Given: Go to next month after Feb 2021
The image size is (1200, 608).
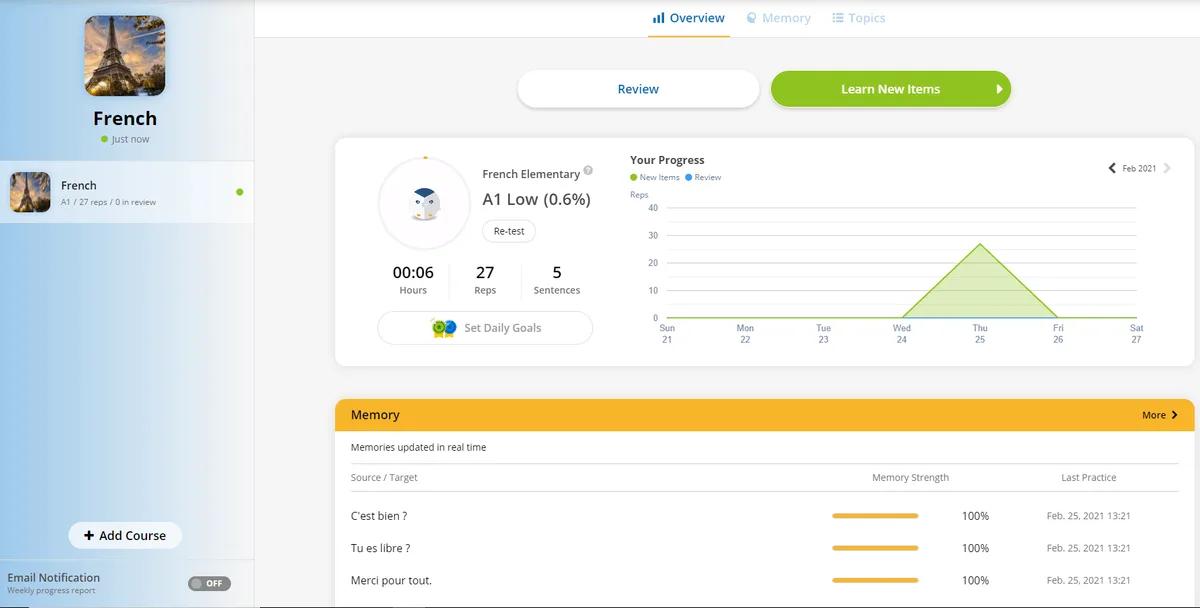Looking at the screenshot, I should click(1167, 168).
